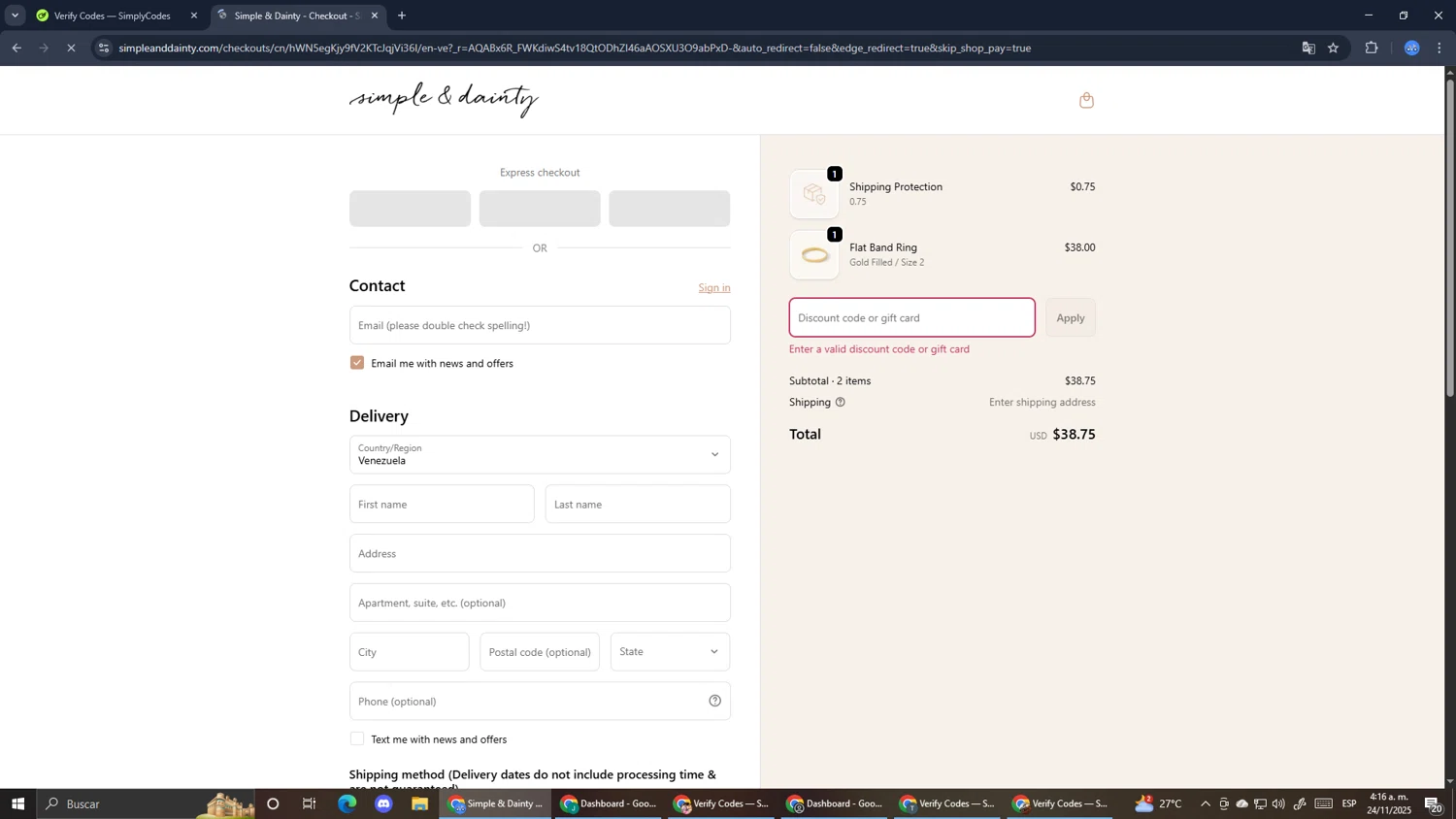Close the Verify Codes SimplyCodes tab
The image size is (1456, 819).
193,16
